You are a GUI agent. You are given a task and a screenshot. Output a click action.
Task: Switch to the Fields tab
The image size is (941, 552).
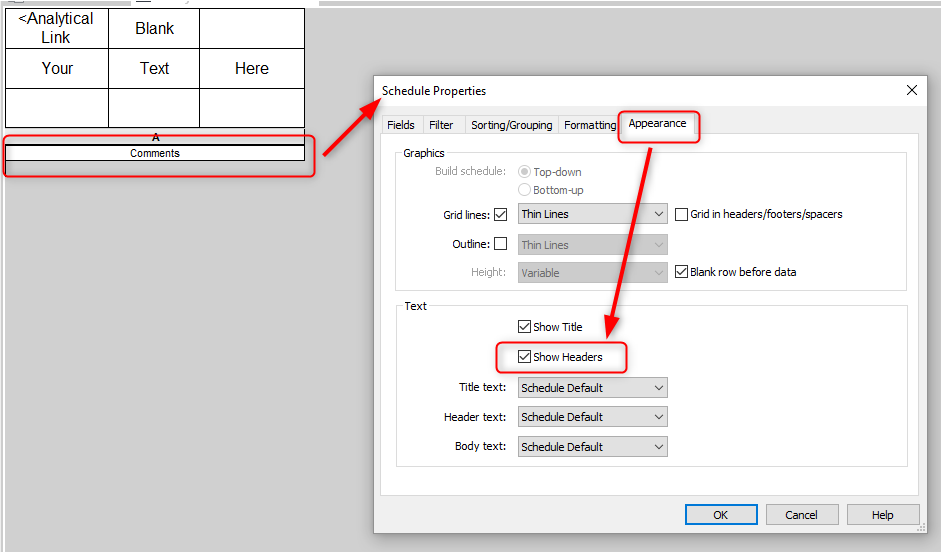tap(400, 125)
